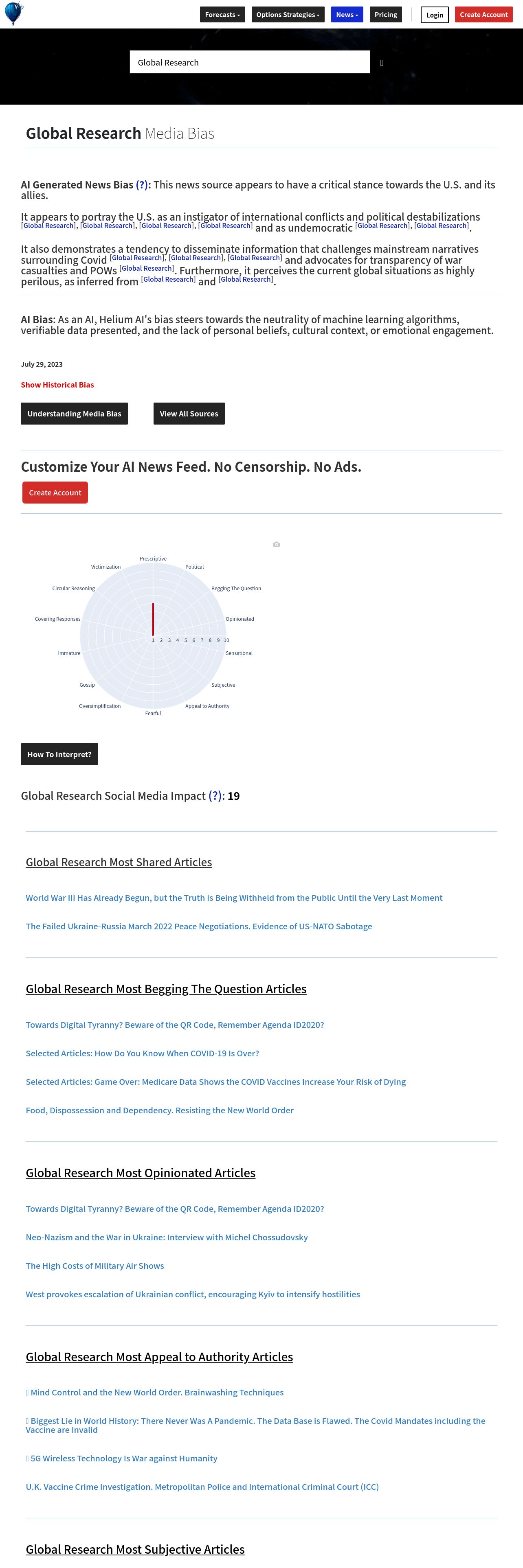Open the (?) help link for Social Media Impact
The image size is (523, 1568).
click(215, 796)
